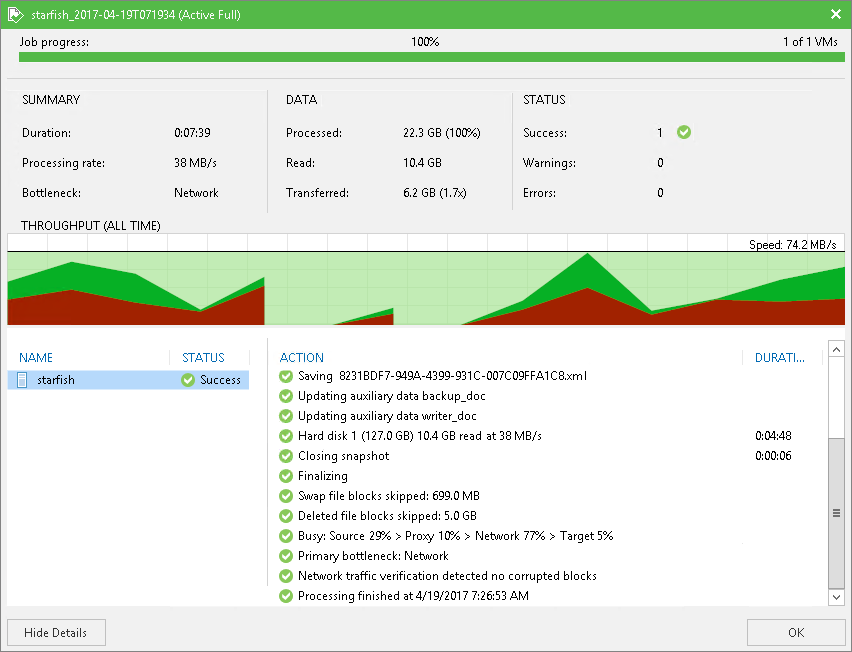Viewport: 852px width, 652px height.
Task: Click the '1 of 1 VMs' label
Action: pos(810,42)
